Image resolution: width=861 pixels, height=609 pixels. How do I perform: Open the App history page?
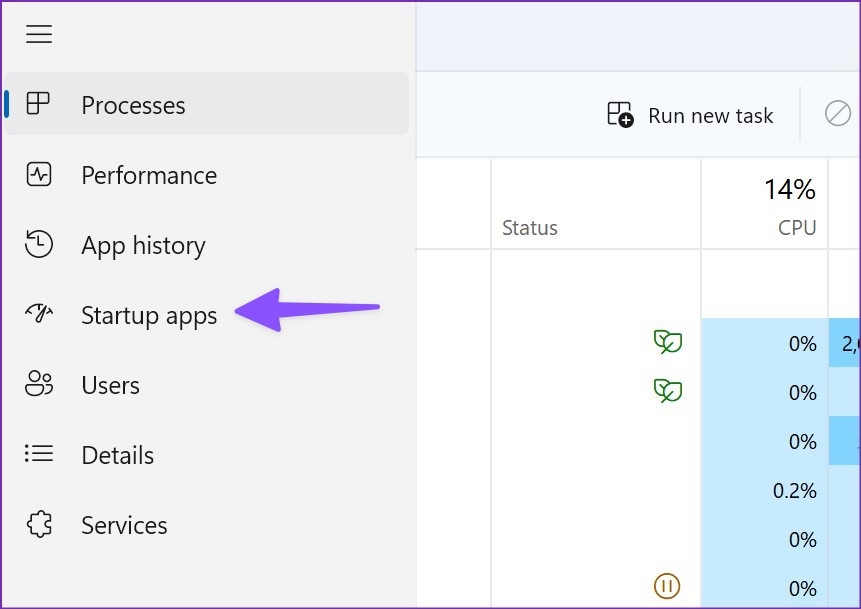tap(143, 245)
